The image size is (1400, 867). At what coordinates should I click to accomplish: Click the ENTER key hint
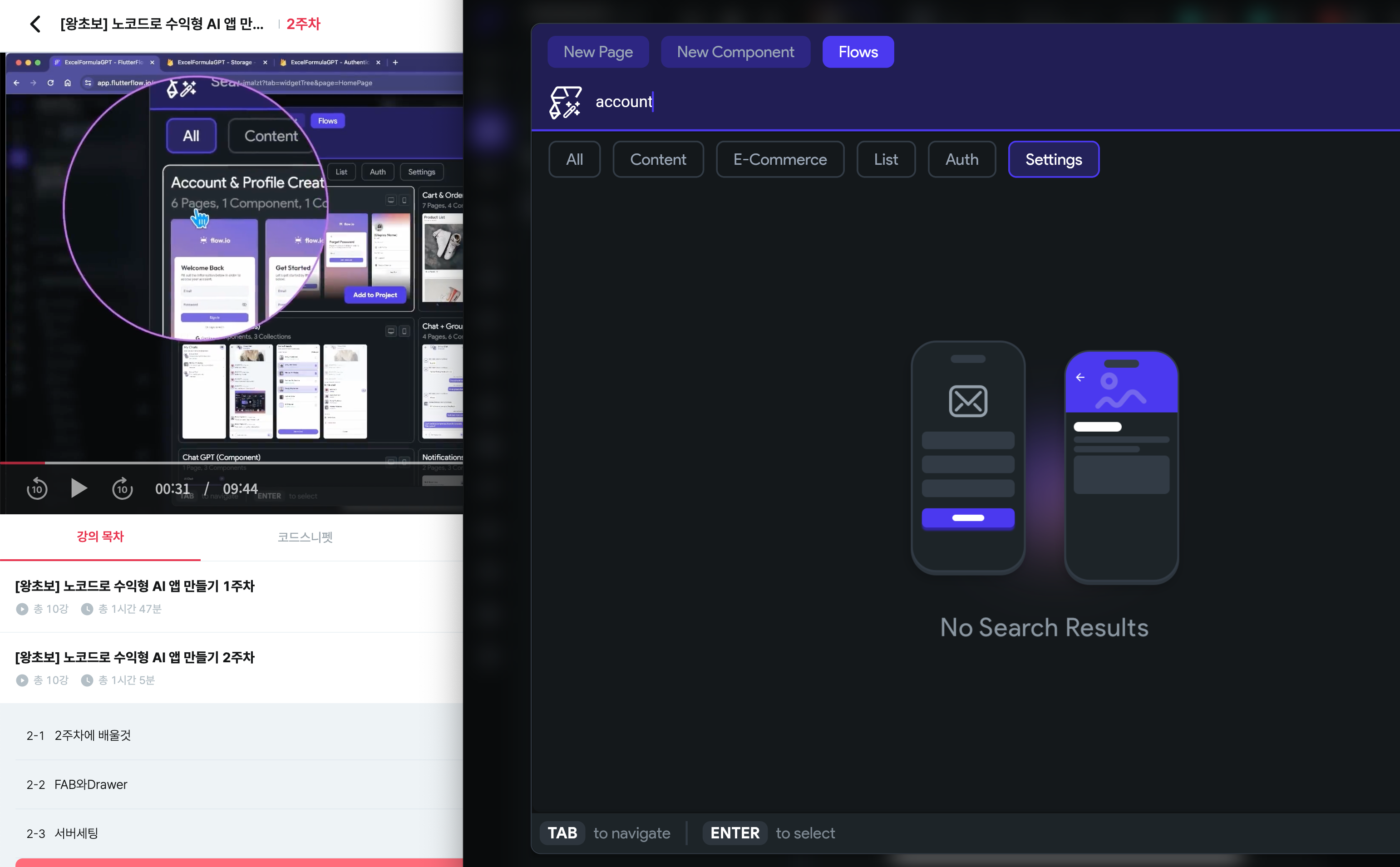tap(735, 833)
